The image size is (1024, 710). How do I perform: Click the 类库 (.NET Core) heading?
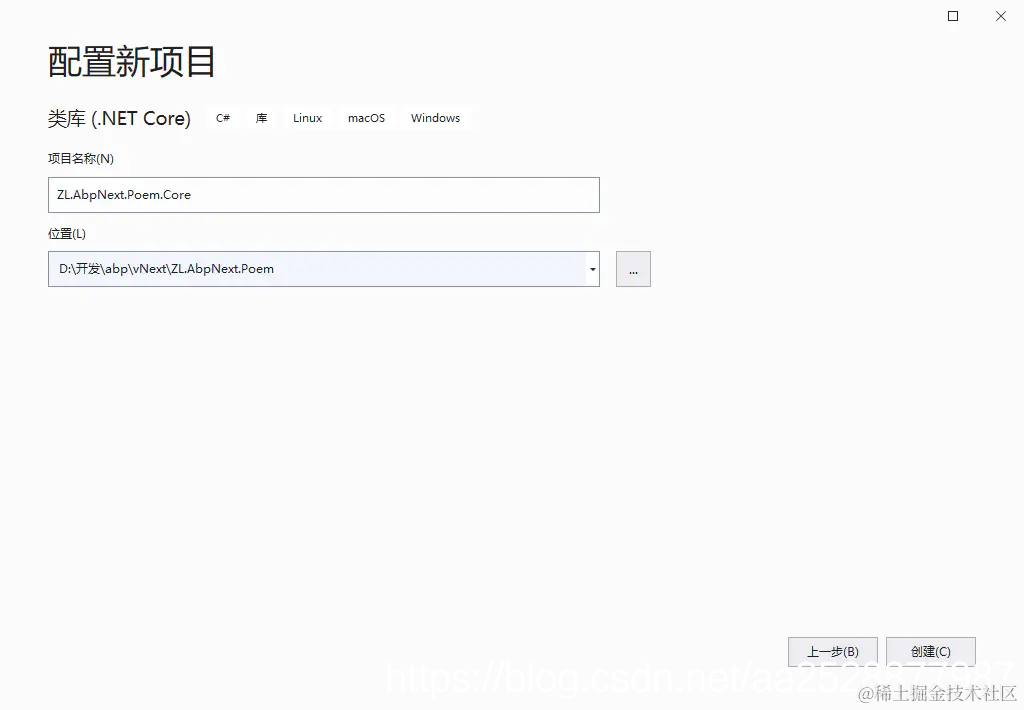coord(119,118)
